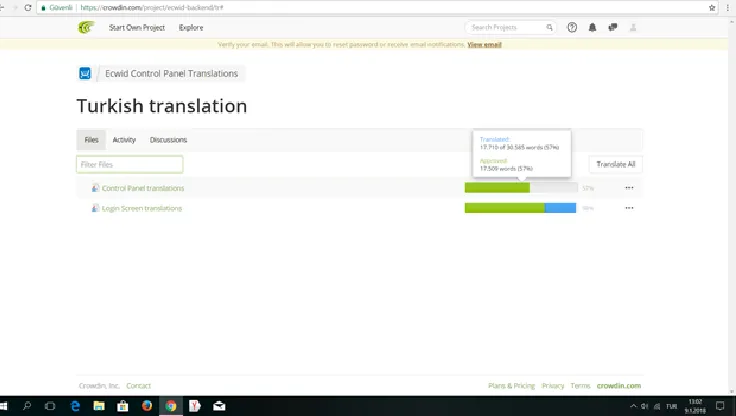Click the browser address bar URL
Screen dimensions: 736x416
pos(152,8)
